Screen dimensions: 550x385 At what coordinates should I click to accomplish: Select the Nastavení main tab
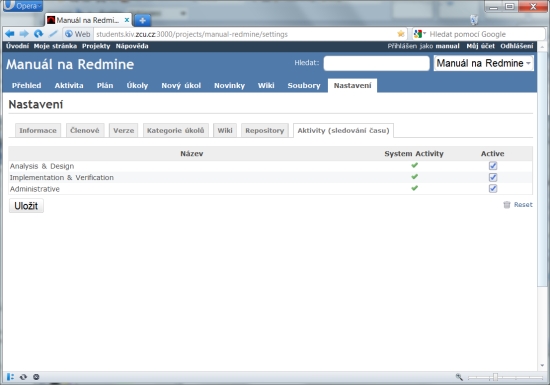(352, 86)
